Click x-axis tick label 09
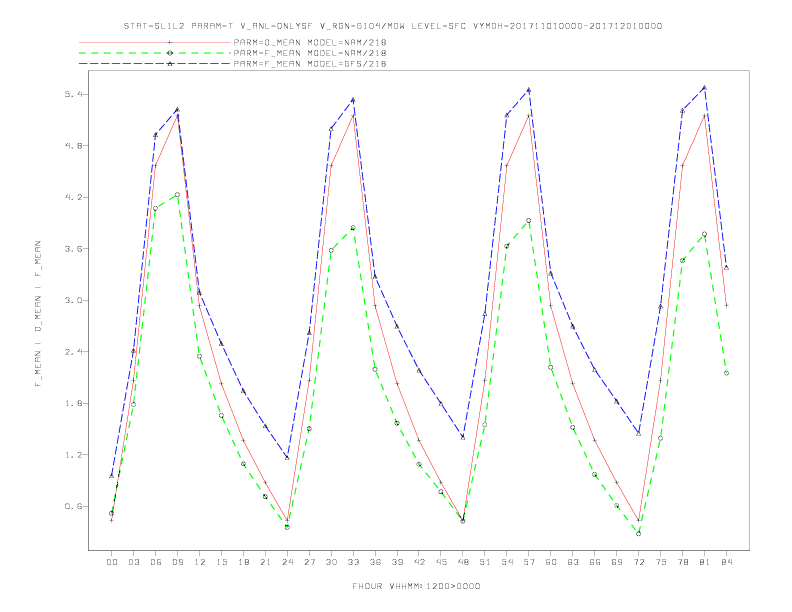The height and width of the screenshot is (612, 792). click(177, 562)
